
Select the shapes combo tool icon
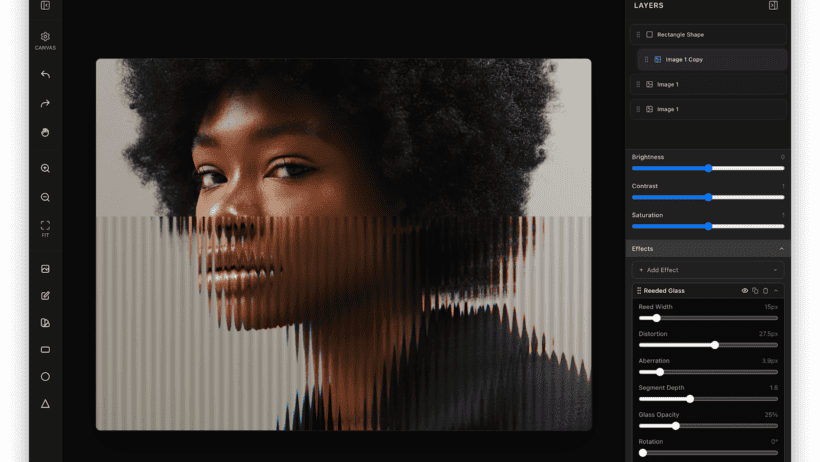pos(45,323)
